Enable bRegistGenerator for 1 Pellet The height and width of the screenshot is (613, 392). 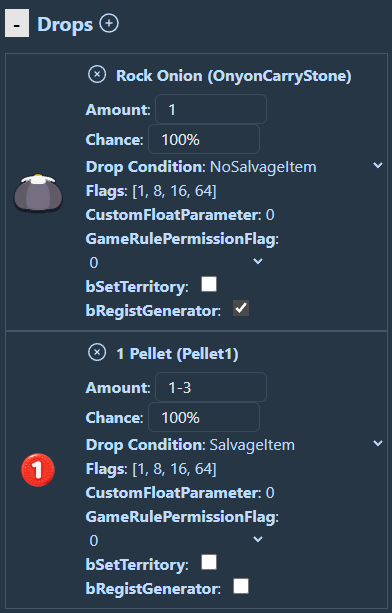[x=241, y=586]
